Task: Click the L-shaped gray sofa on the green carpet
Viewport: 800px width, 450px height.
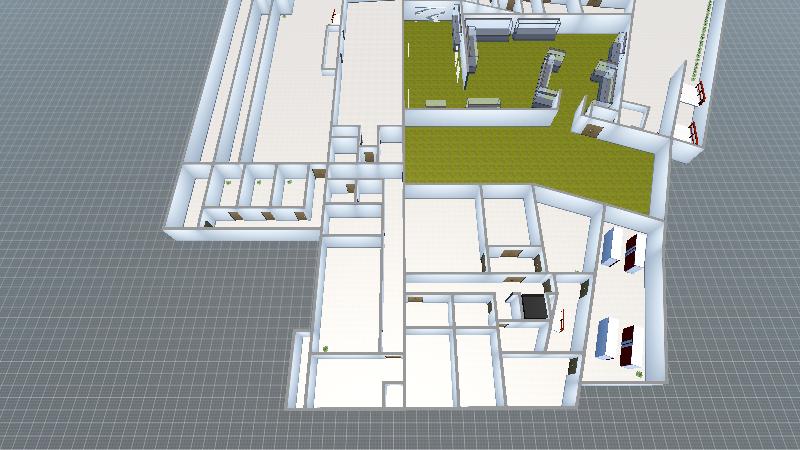Action: 548,80
